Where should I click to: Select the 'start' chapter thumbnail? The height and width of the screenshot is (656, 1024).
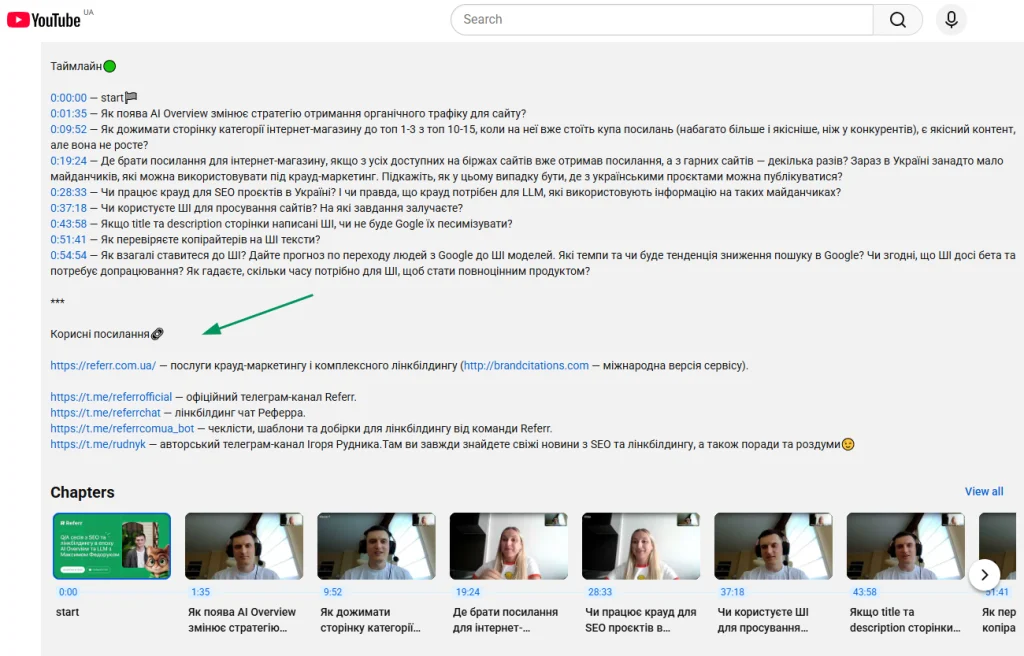pos(111,546)
